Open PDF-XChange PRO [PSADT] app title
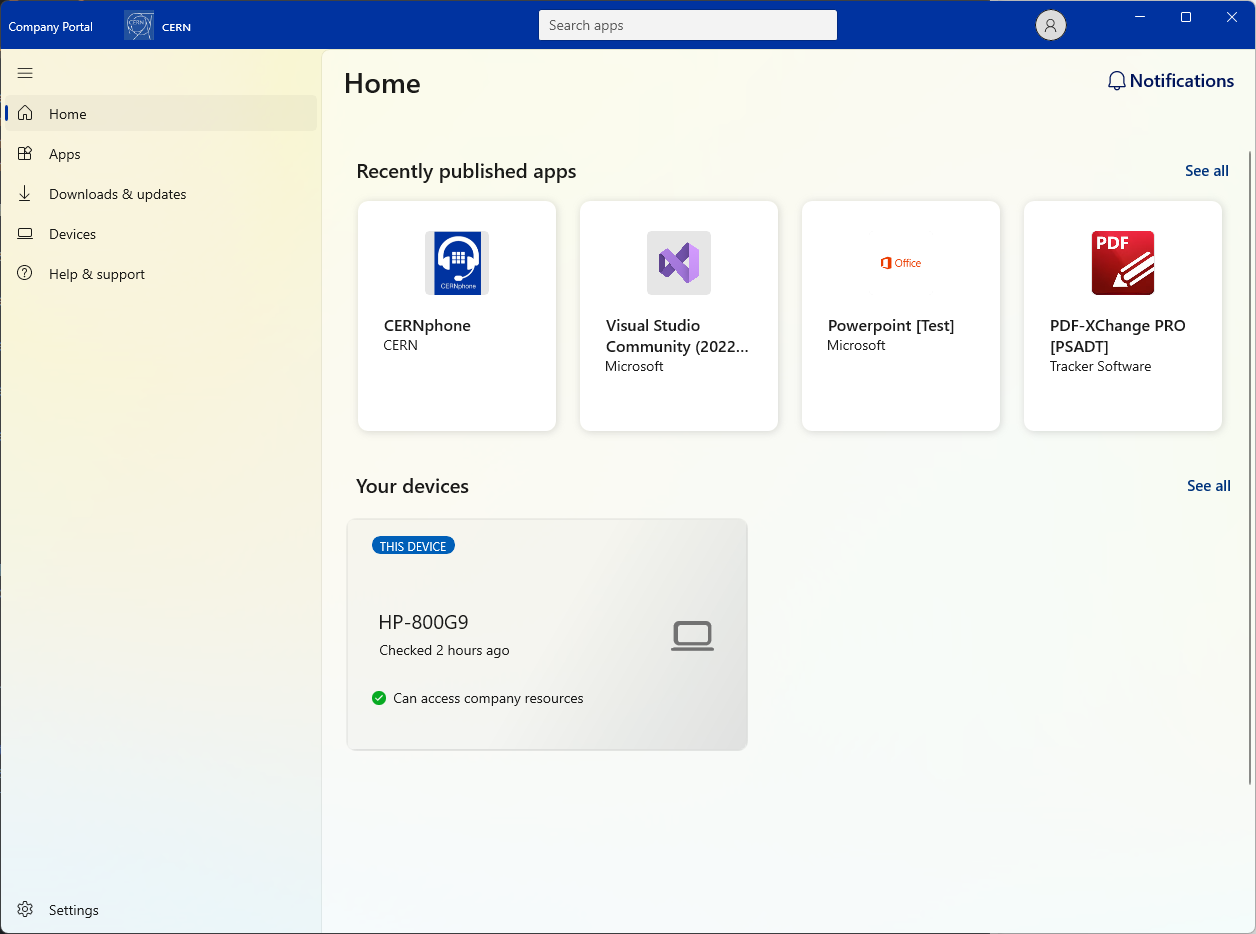The image size is (1256, 934). [x=1118, y=336]
